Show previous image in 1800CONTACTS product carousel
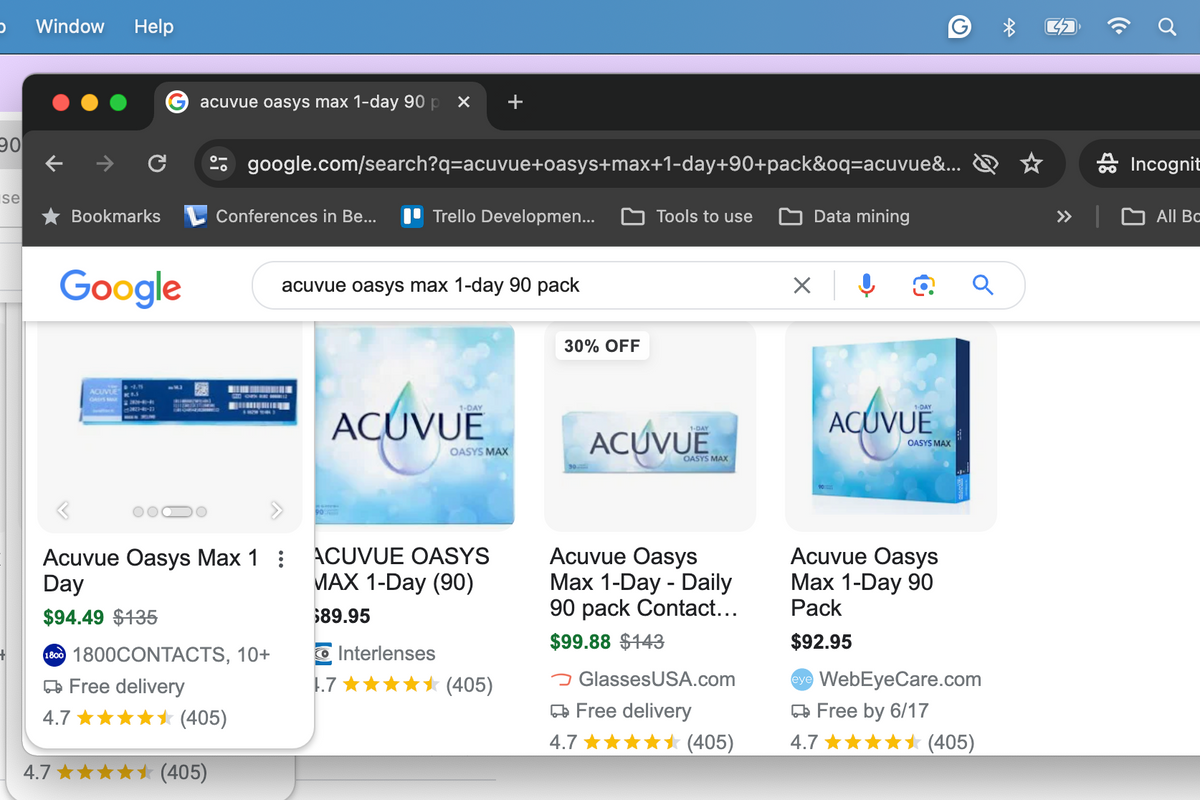The image size is (1200, 800). [x=63, y=511]
